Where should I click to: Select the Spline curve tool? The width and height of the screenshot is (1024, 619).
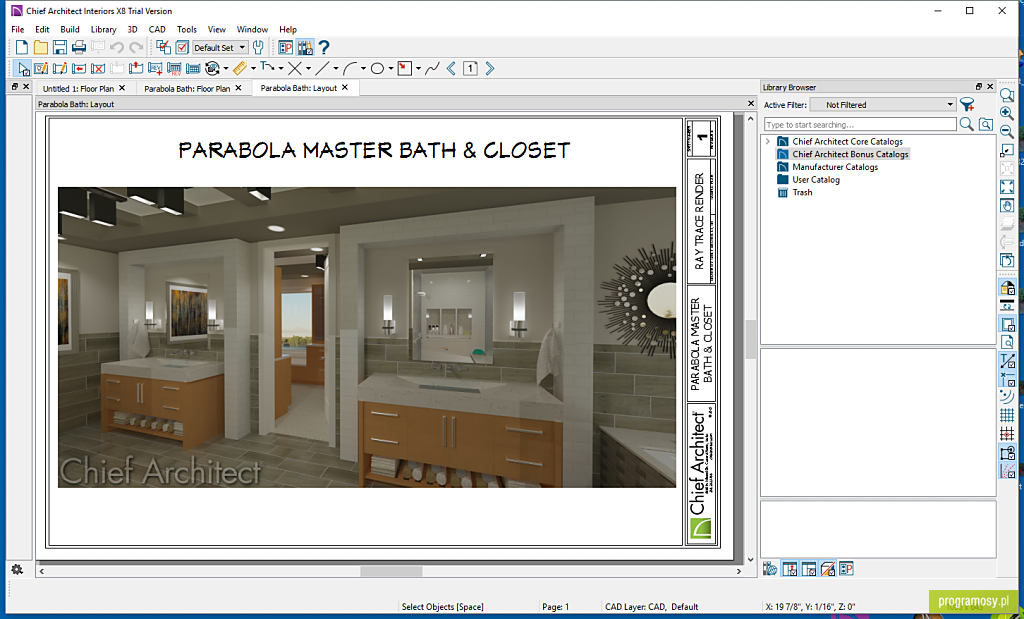[432, 68]
